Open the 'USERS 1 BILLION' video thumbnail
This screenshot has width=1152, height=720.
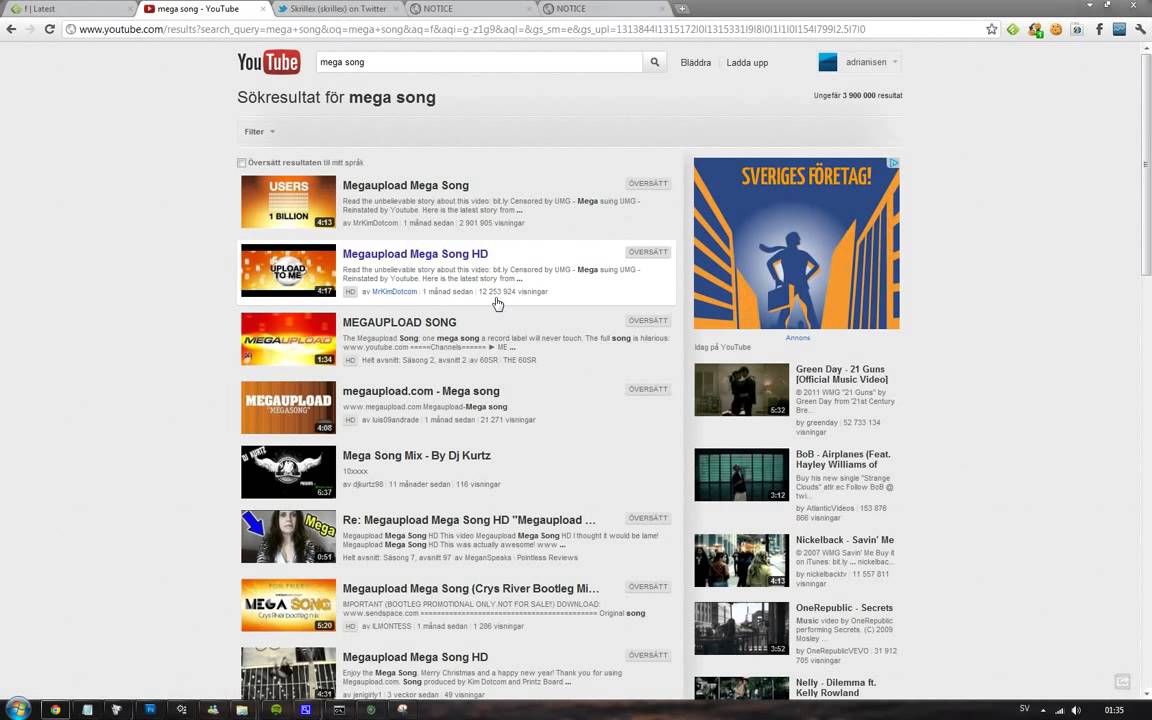288,202
